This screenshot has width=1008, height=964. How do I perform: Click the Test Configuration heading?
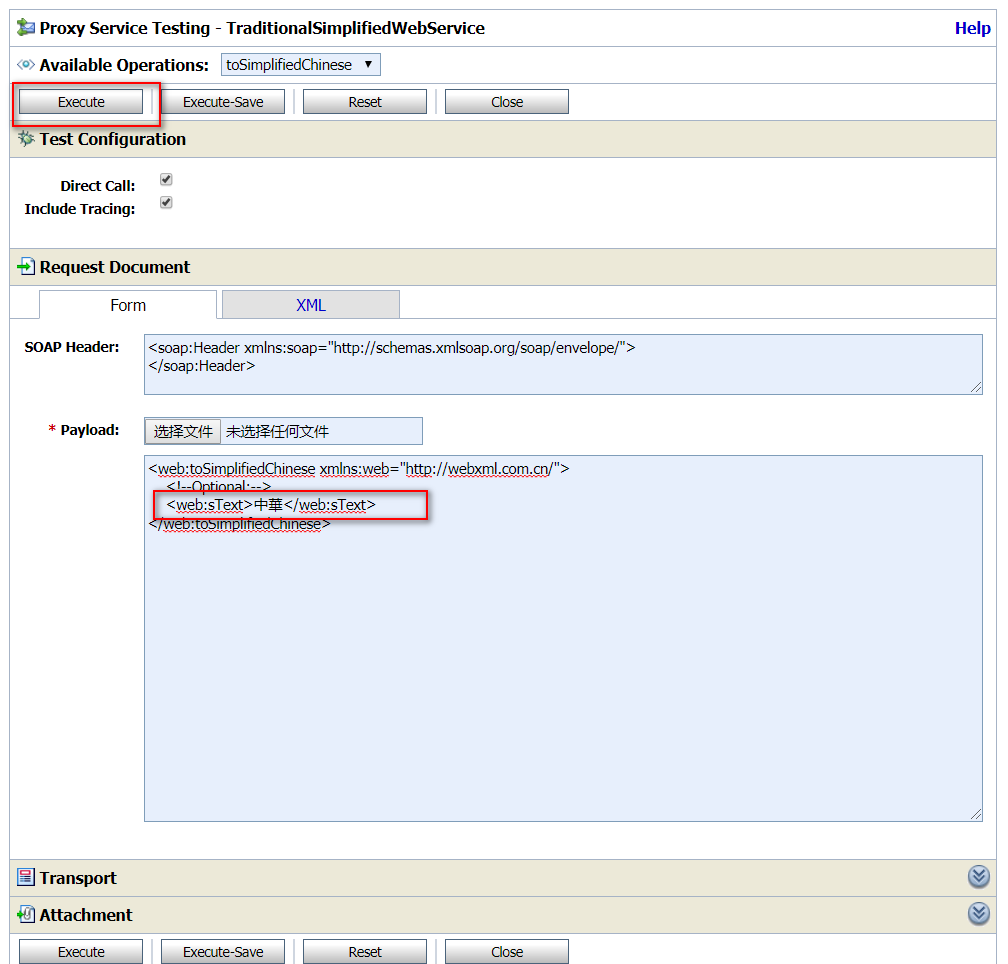pos(112,139)
